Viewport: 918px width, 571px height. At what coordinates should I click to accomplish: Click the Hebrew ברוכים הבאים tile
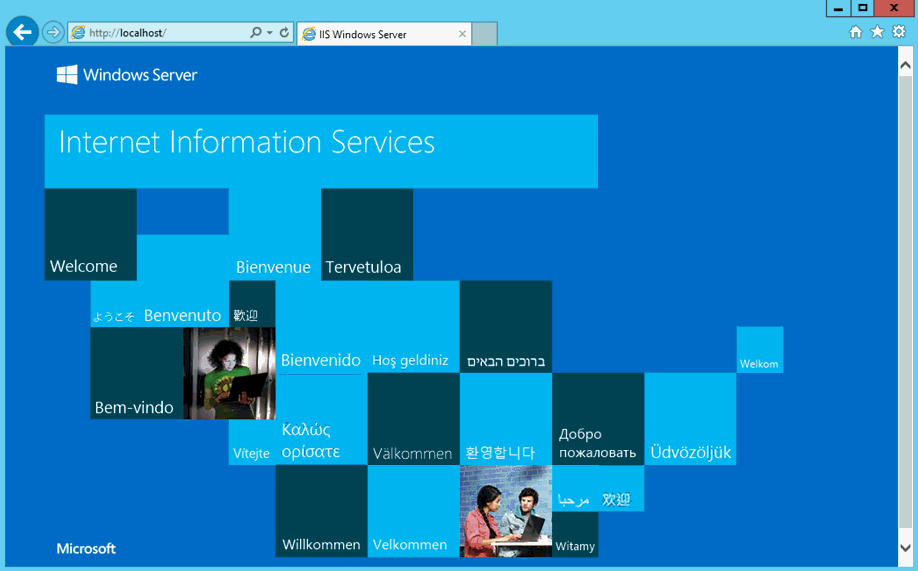point(506,326)
